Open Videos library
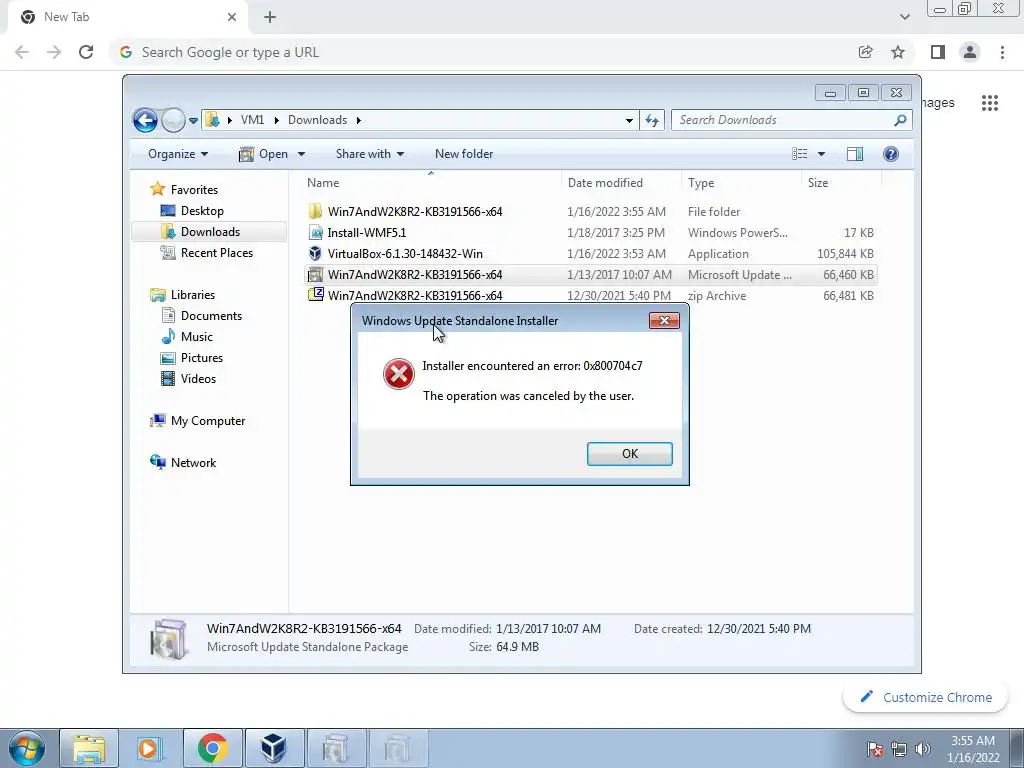 coord(198,379)
